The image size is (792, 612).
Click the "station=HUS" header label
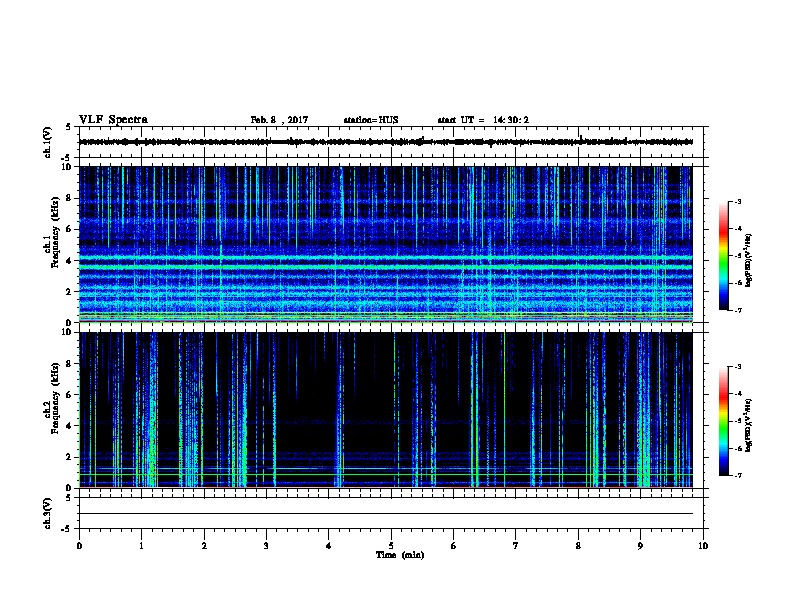click(x=371, y=120)
